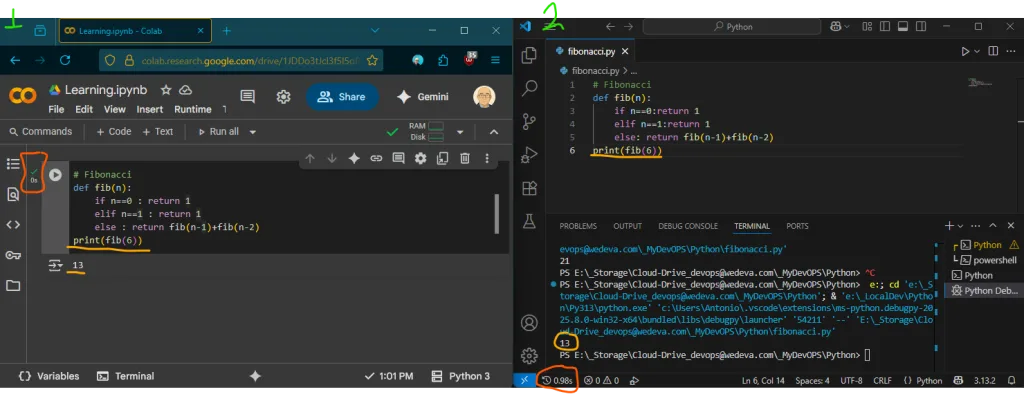Add a Code cell in Colab
Screen dimensions: 1024x394
[x=114, y=131]
